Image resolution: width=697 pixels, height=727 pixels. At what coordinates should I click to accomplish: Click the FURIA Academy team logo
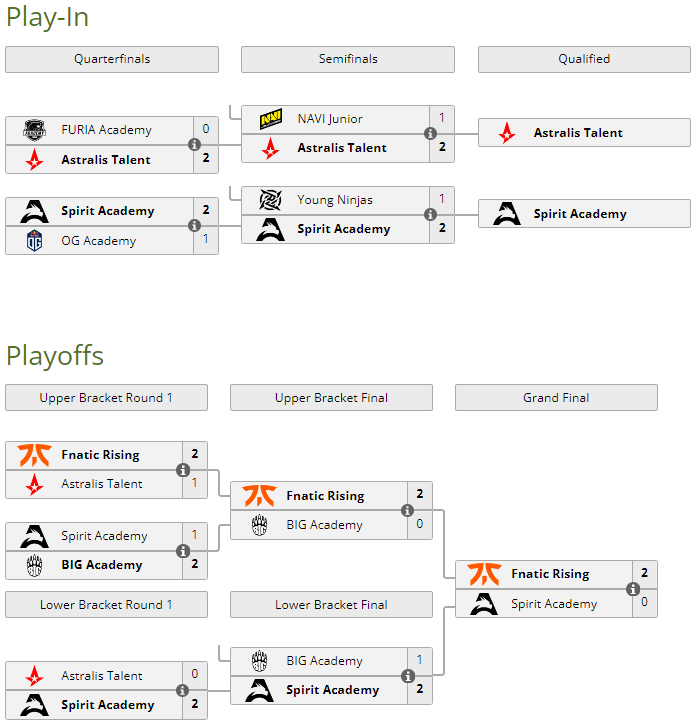35,130
